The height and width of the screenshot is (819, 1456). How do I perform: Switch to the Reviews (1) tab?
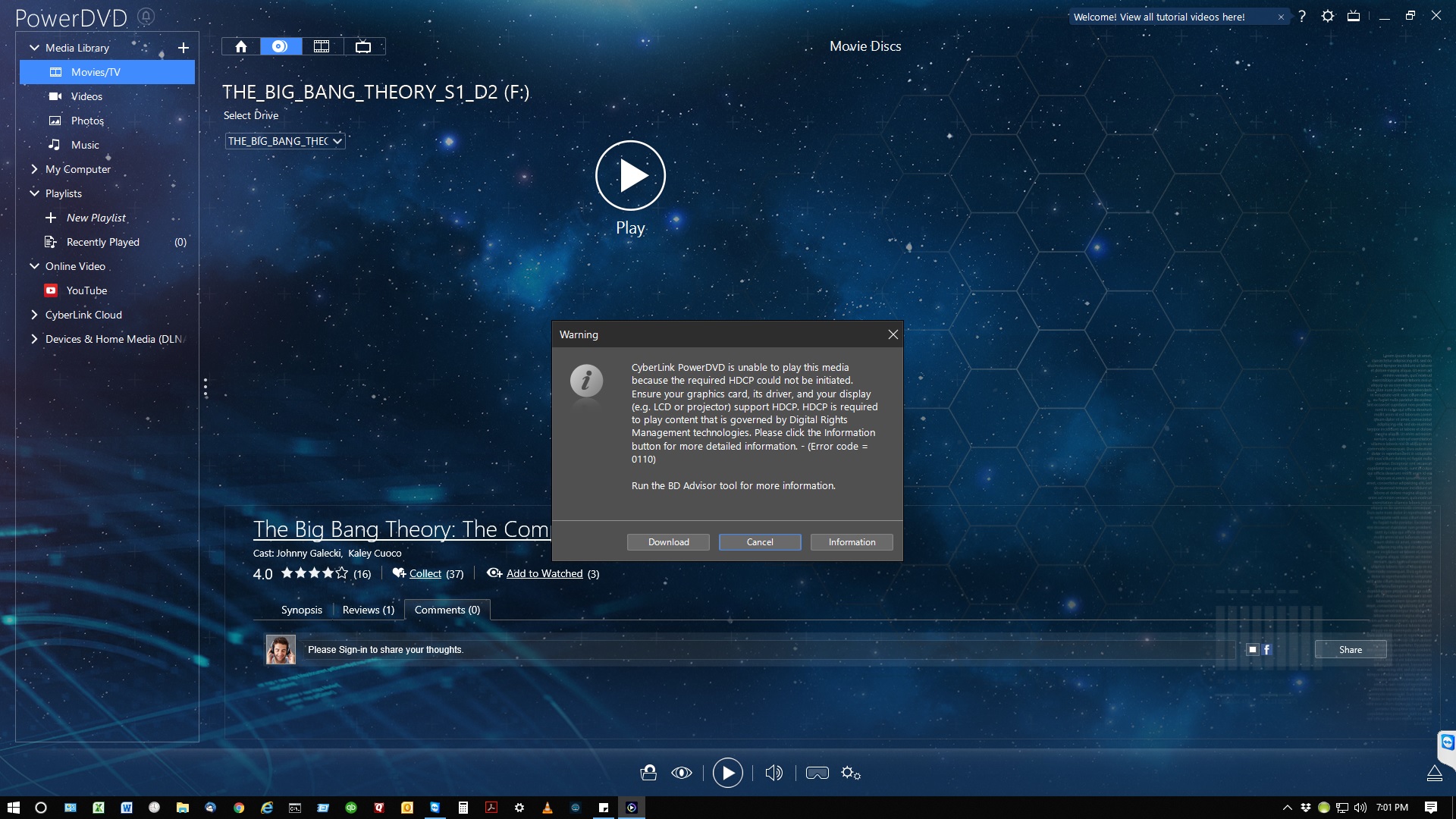[x=368, y=610]
